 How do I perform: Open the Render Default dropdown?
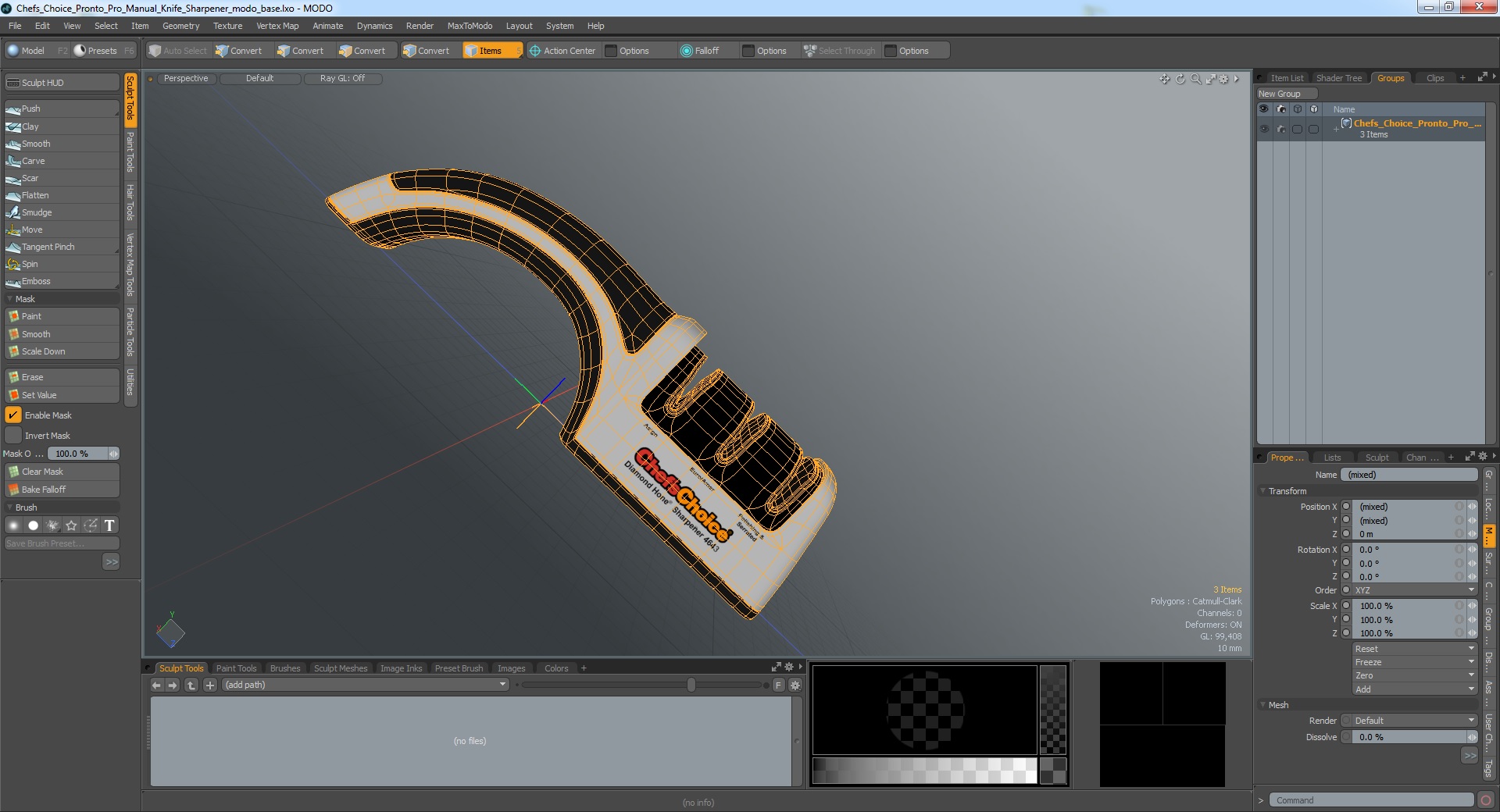1414,721
